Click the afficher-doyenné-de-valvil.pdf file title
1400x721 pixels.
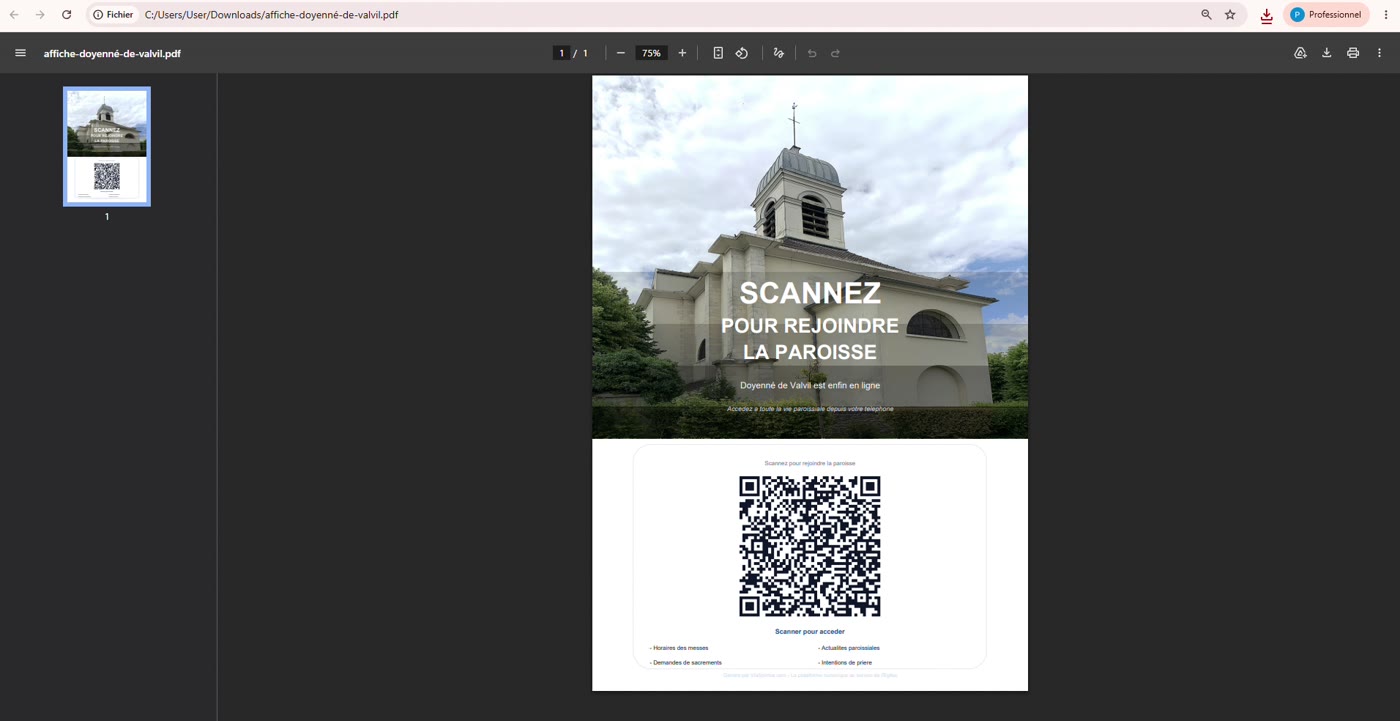[112, 54]
